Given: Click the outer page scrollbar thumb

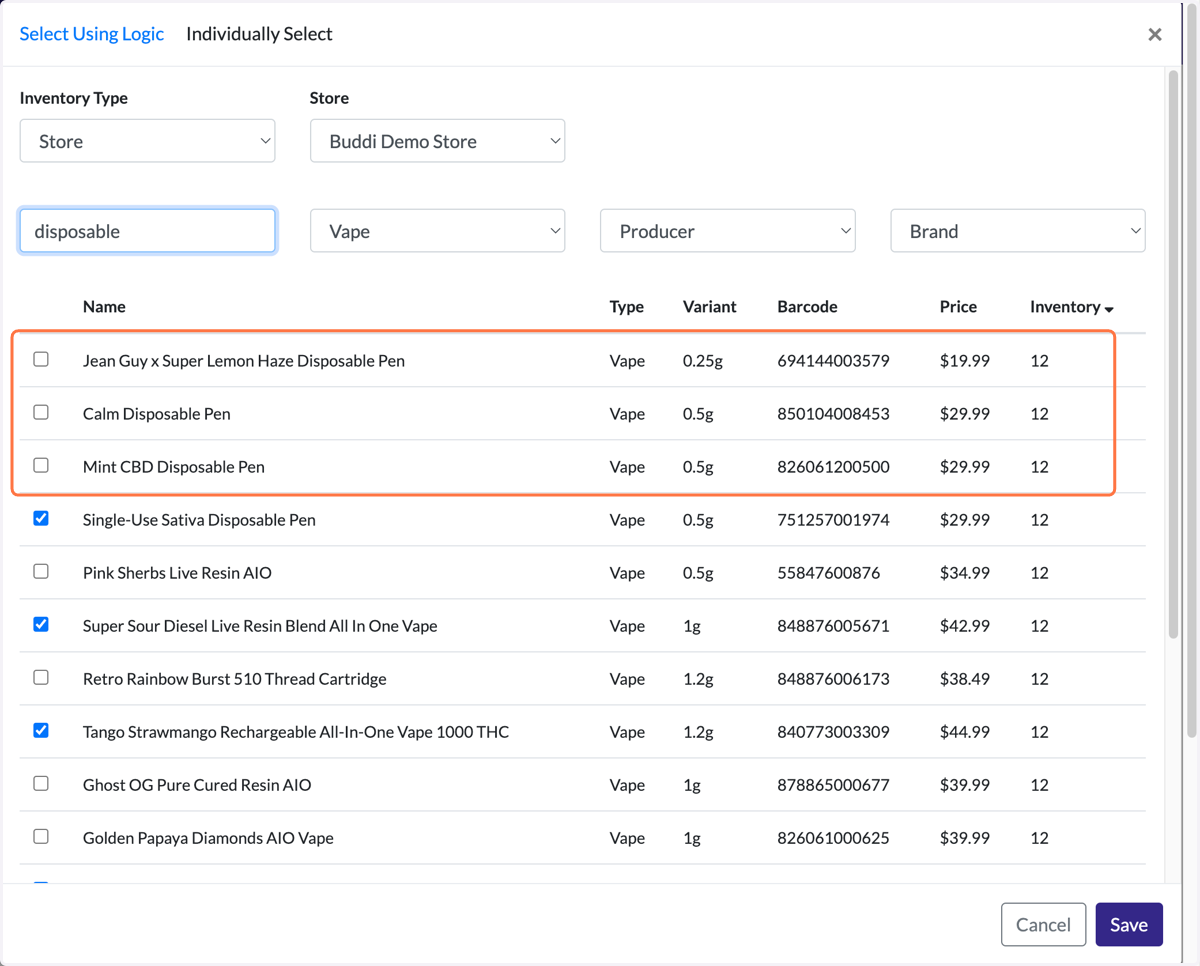Looking at the screenshot, I should click(1192, 370).
